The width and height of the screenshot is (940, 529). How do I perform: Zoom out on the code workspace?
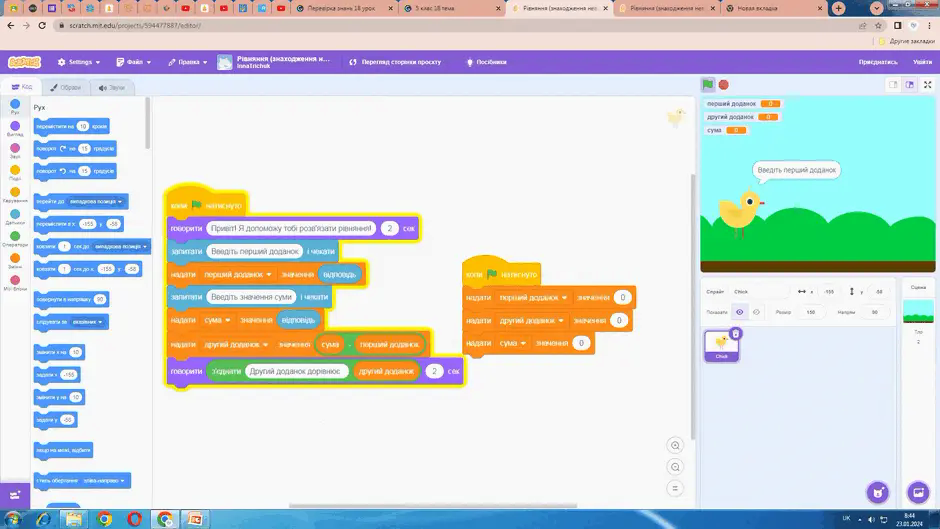675,467
